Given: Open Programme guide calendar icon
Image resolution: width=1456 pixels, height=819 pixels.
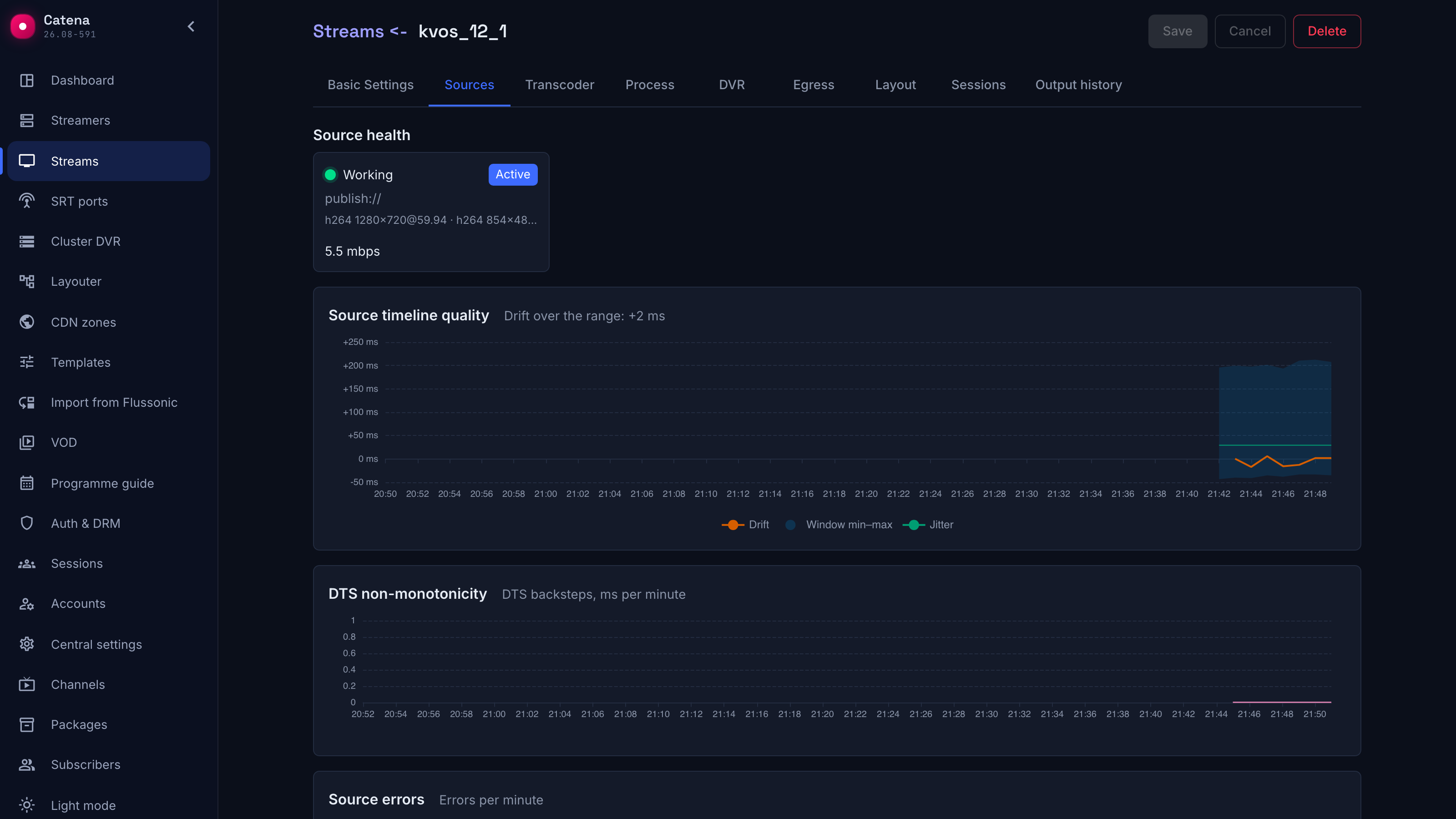Looking at the screenshot, I should pyautogui.click(x=26, y=483).
